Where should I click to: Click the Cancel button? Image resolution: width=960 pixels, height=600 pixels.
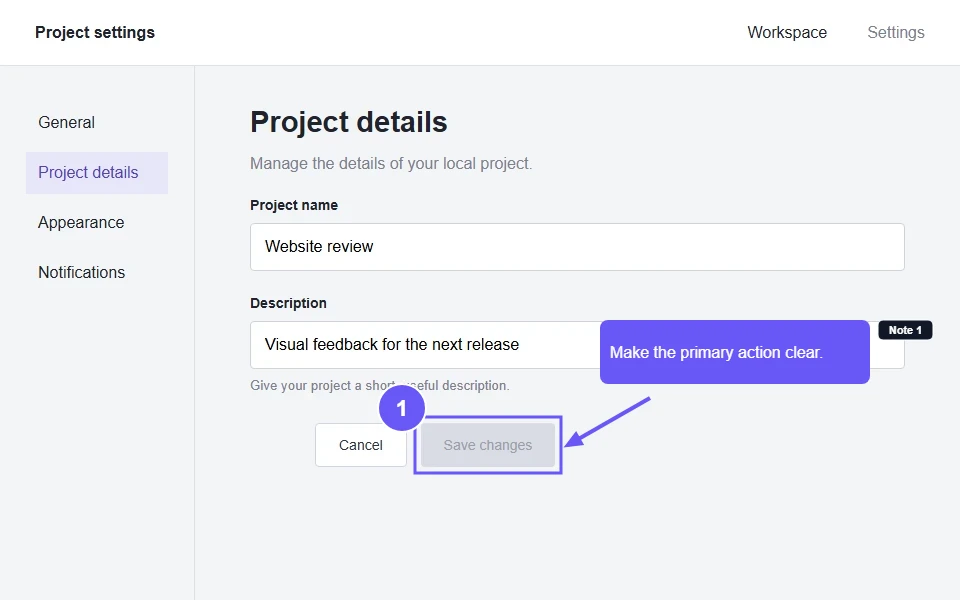tap(361, 445)
